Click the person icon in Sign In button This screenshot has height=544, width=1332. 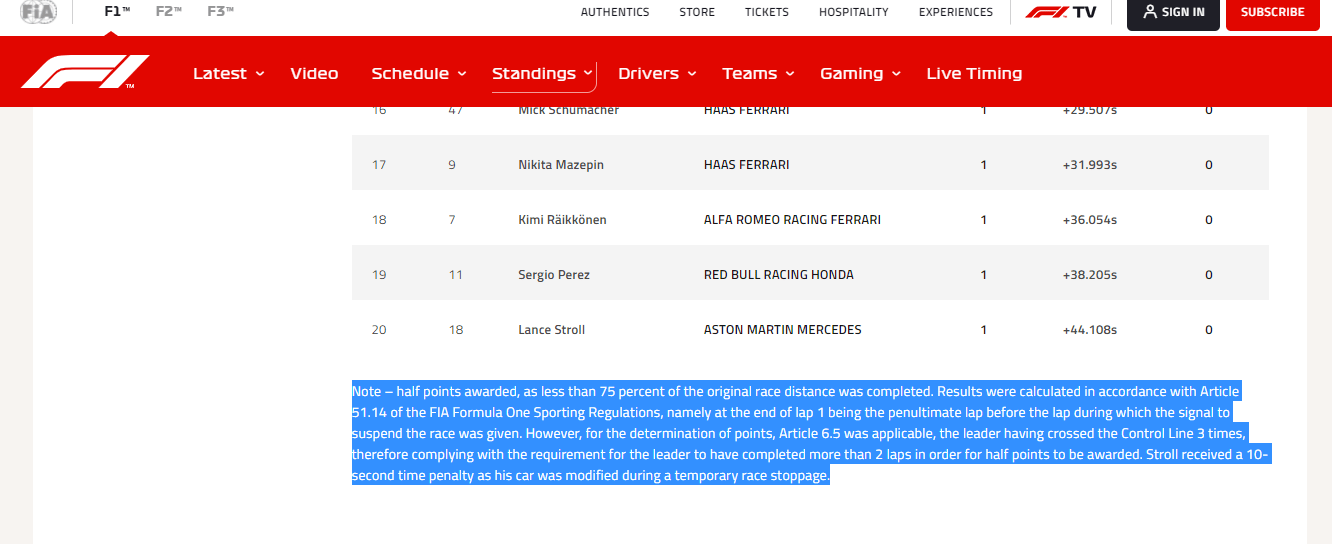click(1150, 12)
